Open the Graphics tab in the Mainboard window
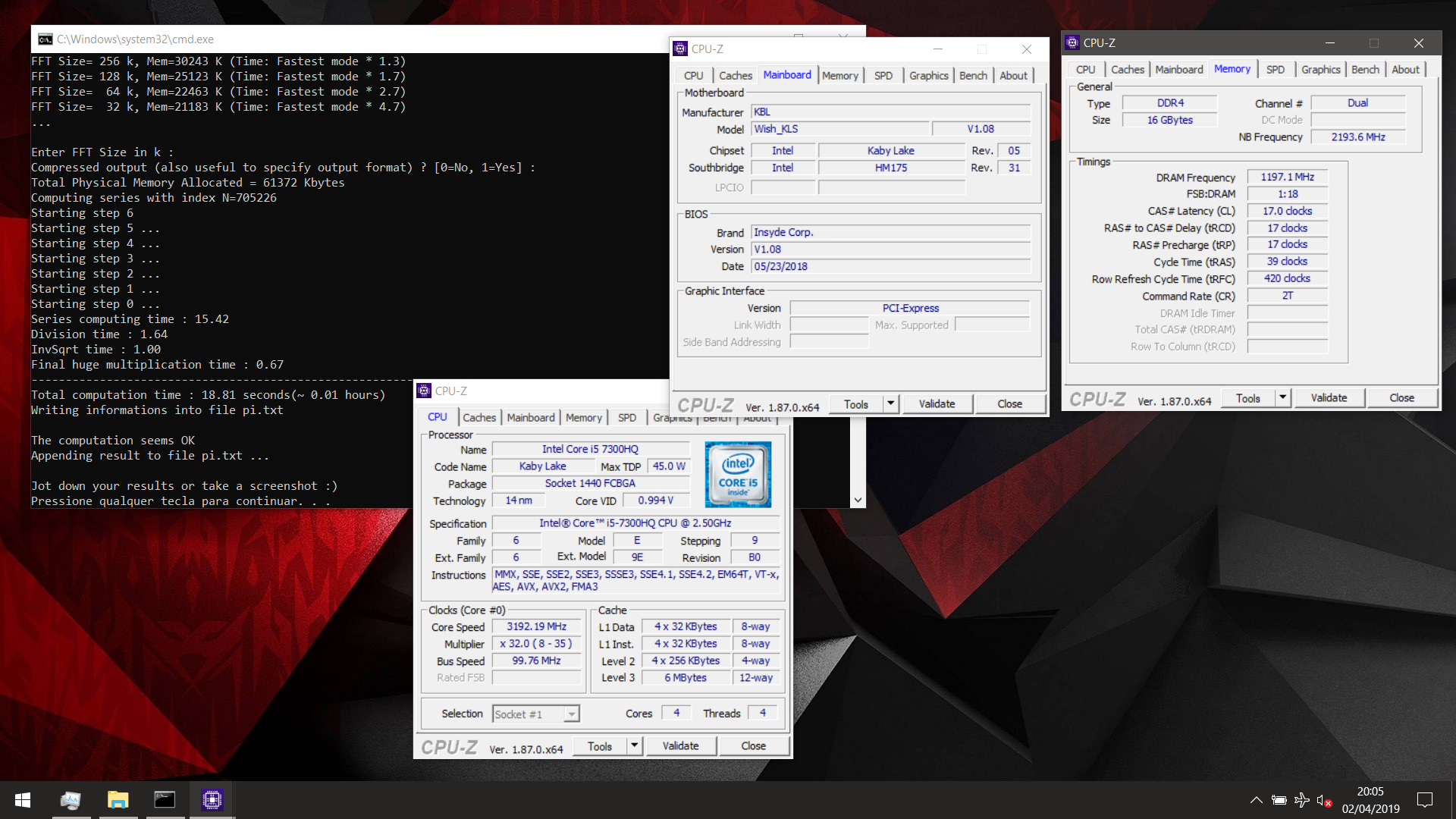This screenshot has height=819, width=1456. (928, 75)
